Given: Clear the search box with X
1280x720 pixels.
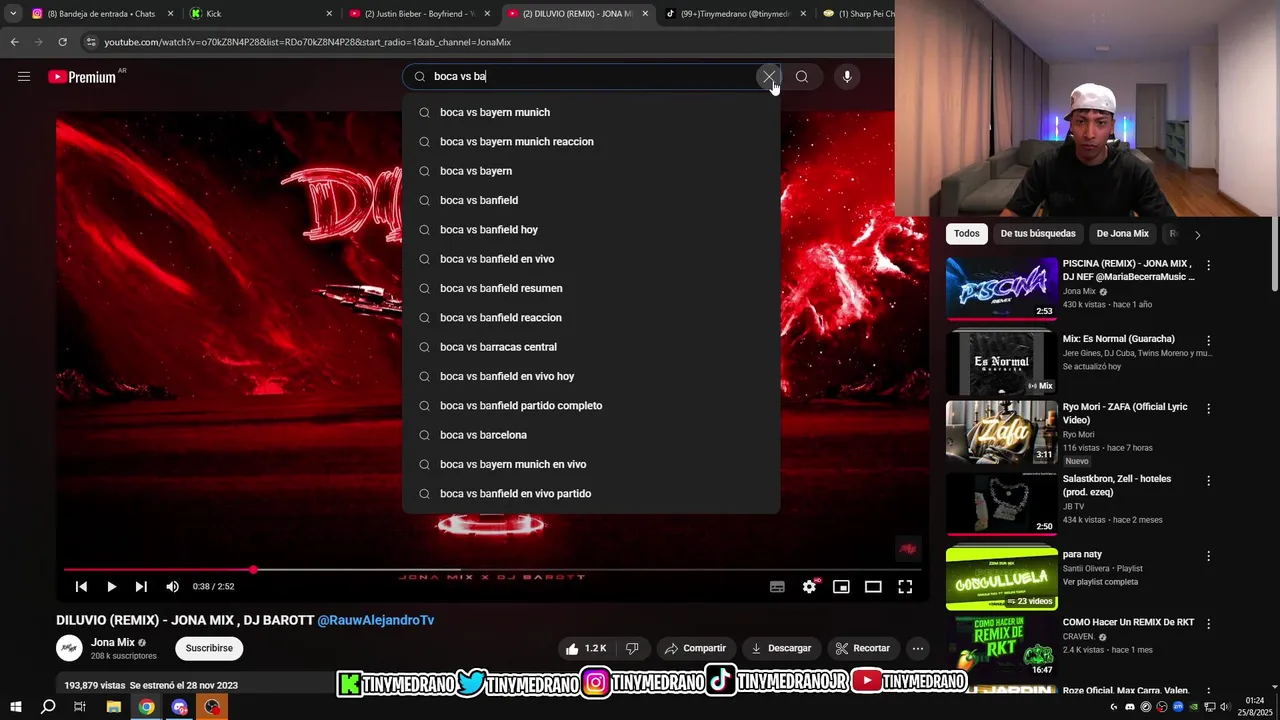Looking at the screenshot, I should pos(768,77).
